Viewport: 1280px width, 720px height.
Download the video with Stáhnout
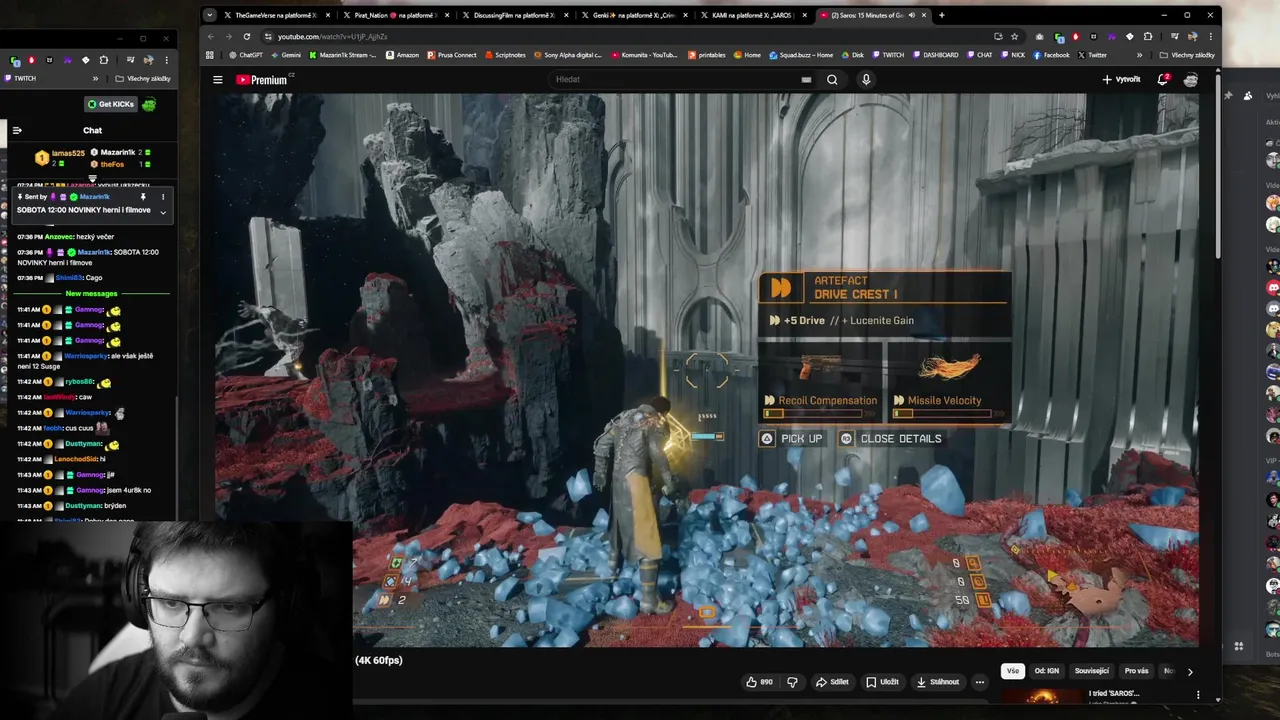[x=938, y=682]
